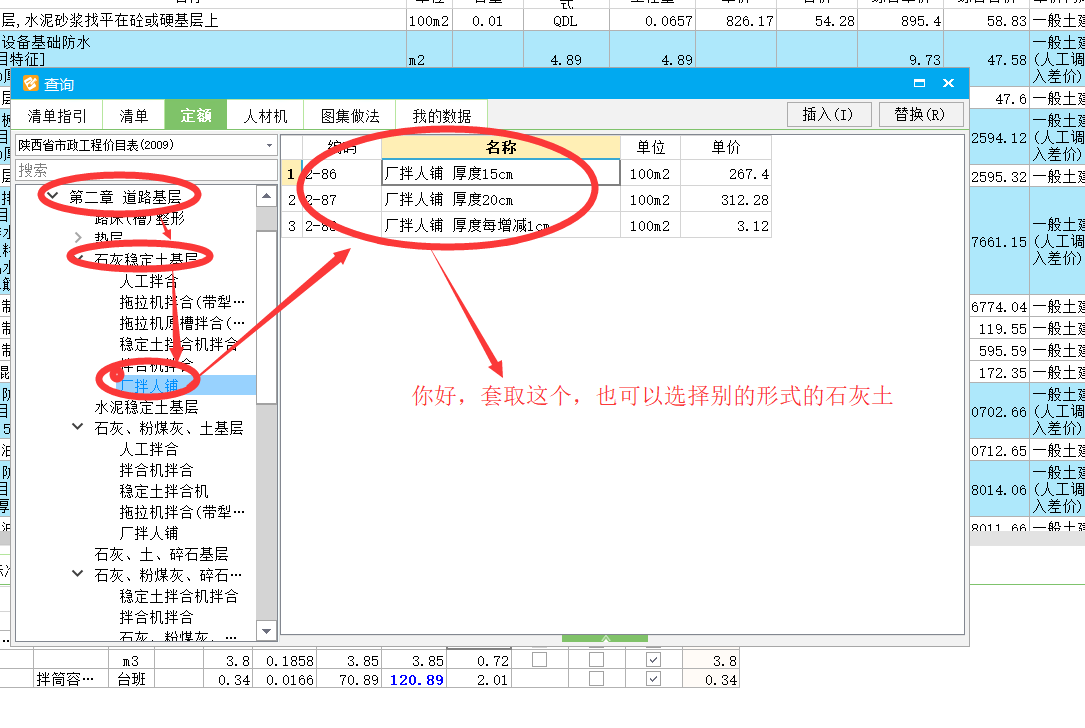Open the 图集做法 tab
The height and width of the screenshot is (728, 1085).
(x=350, y=116)
